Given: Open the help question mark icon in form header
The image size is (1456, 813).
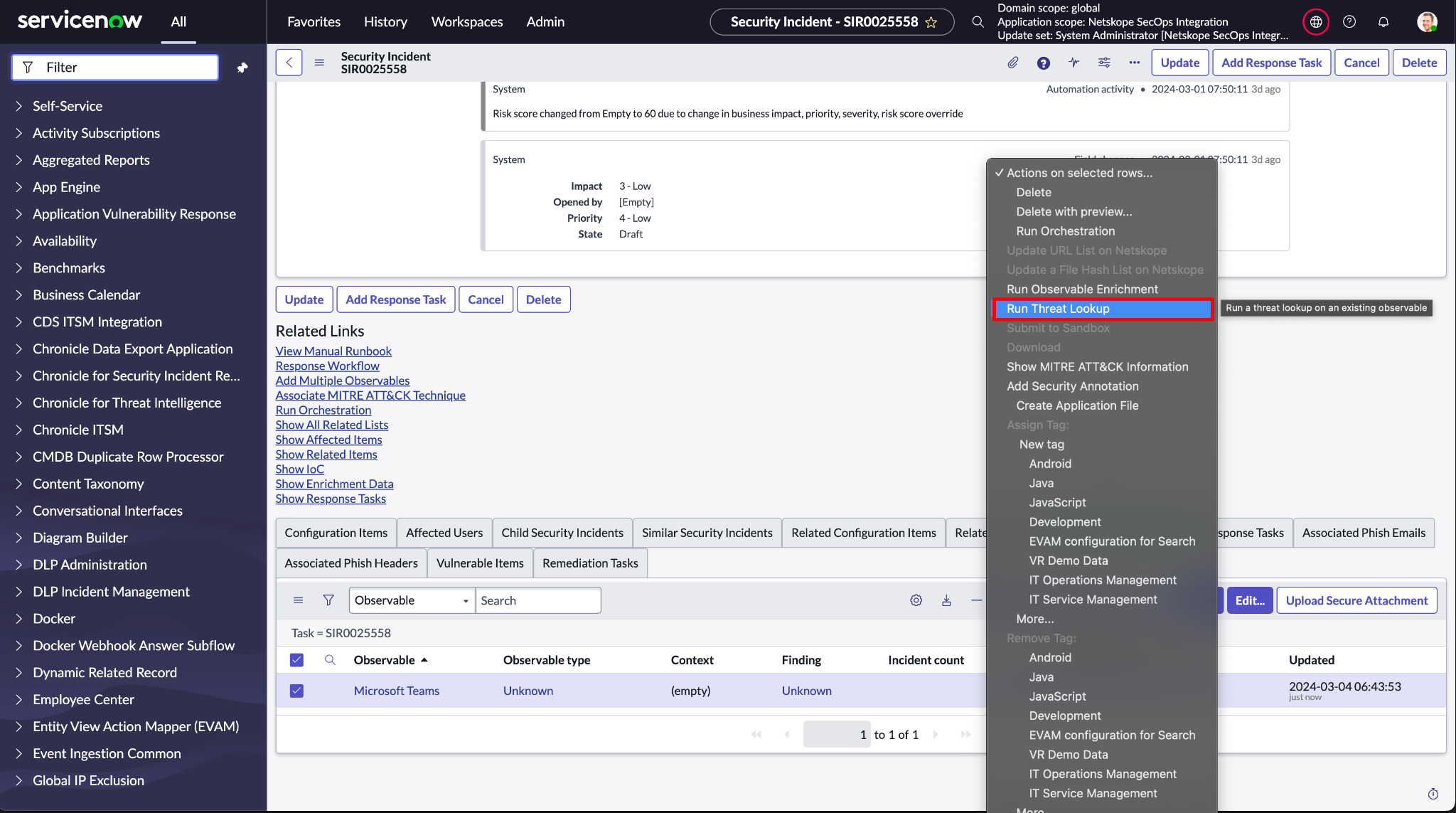Looking at the screenshot, I should point(1044,63).
